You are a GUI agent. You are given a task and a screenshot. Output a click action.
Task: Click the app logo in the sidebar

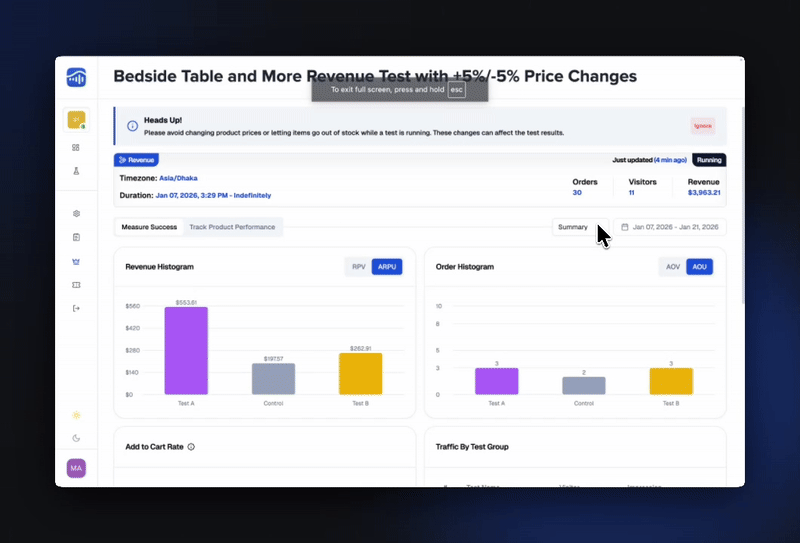pos(76,78)
